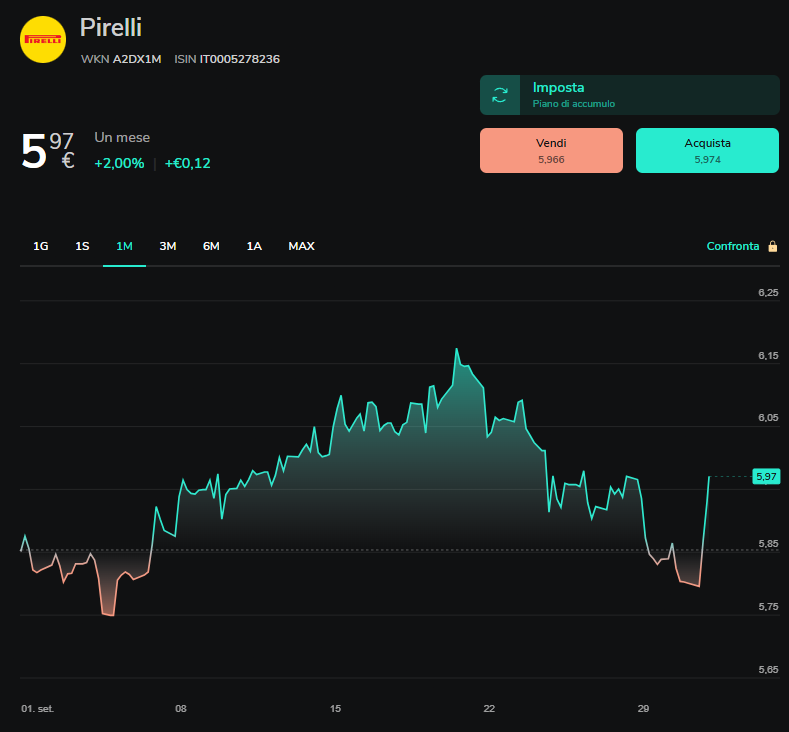The width and height of the screenshot is (789, 732).
Task: Open the MAX time range
Action: coord(301,246)
